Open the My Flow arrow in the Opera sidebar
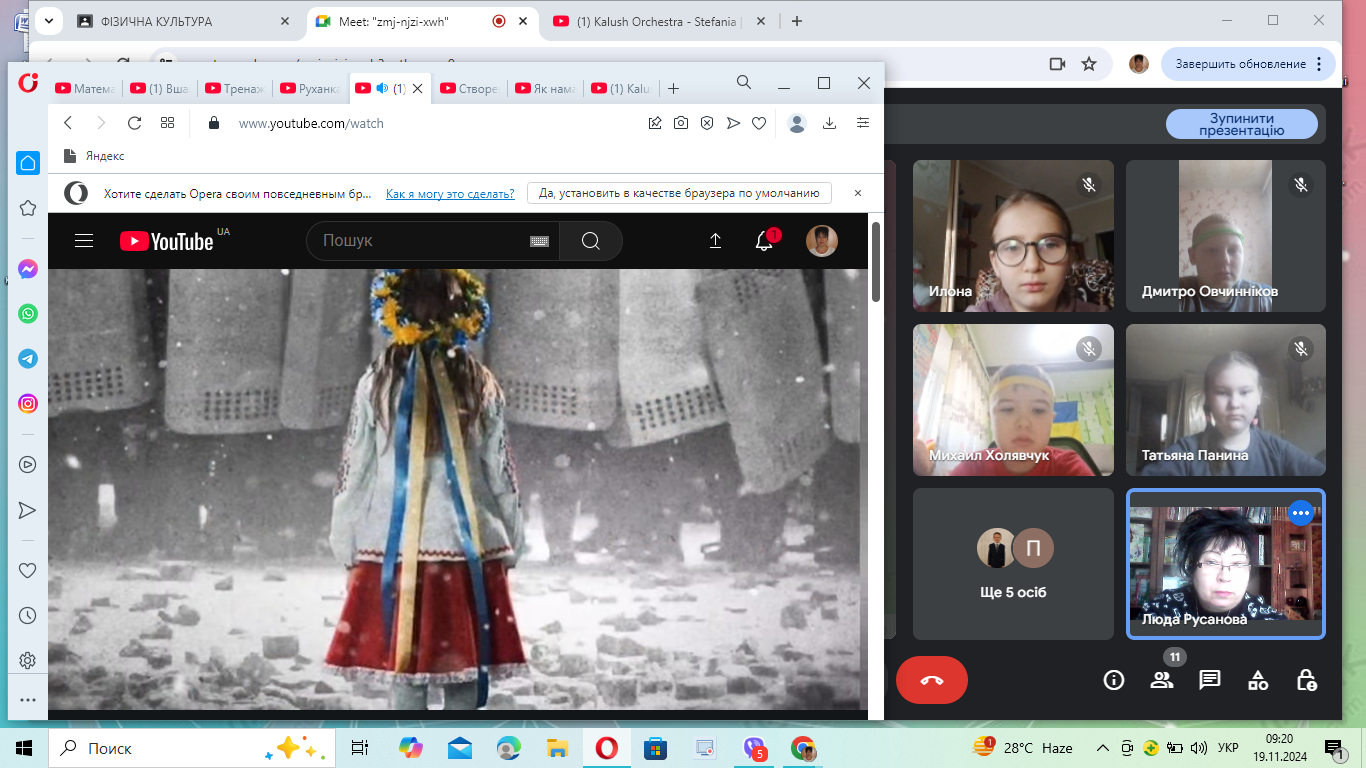 pyautogui.click(x=28, y=510)
